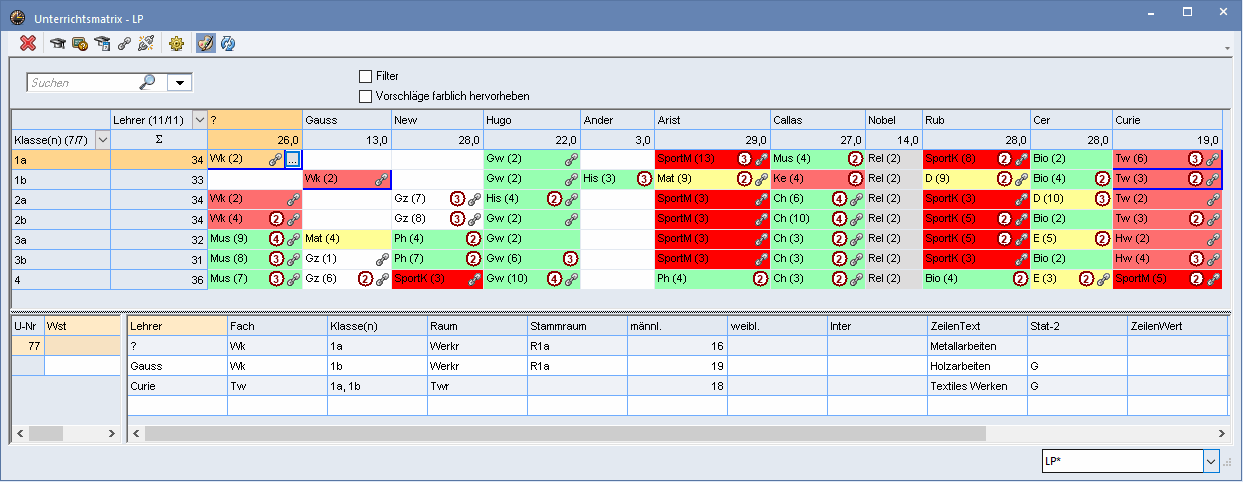Click the U-Nr value 77
Image resolution: width=1243 pixels, height=482 pixels.
tap(28, 345)
